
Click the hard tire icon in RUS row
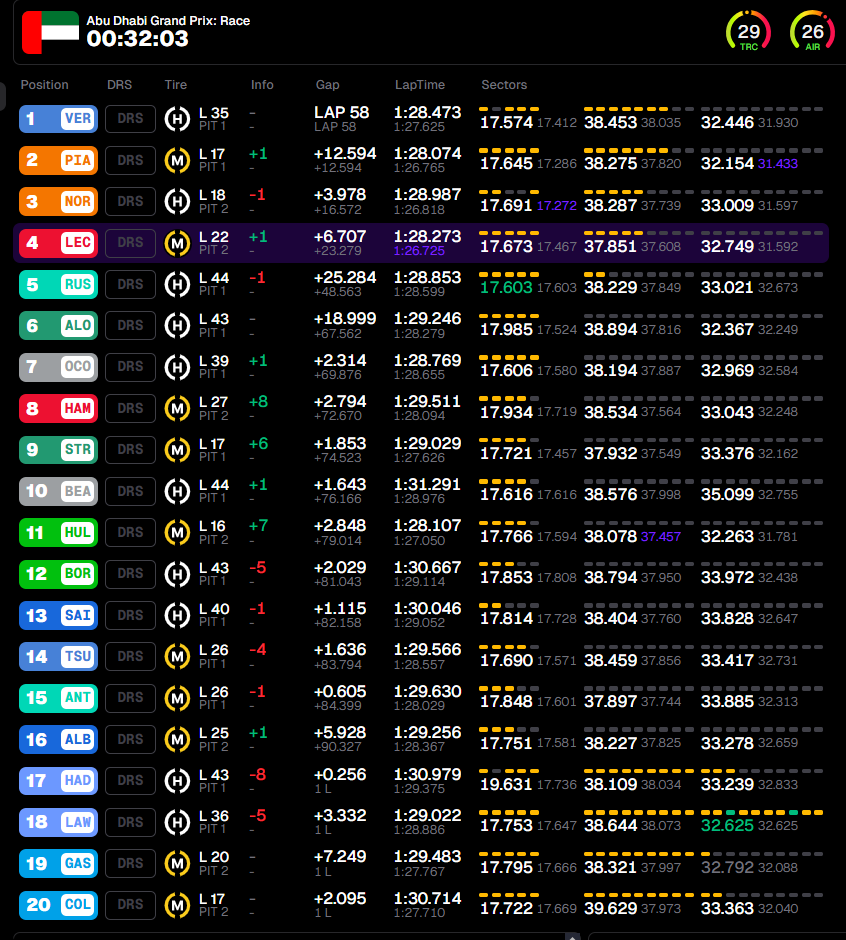pos(177,284)
